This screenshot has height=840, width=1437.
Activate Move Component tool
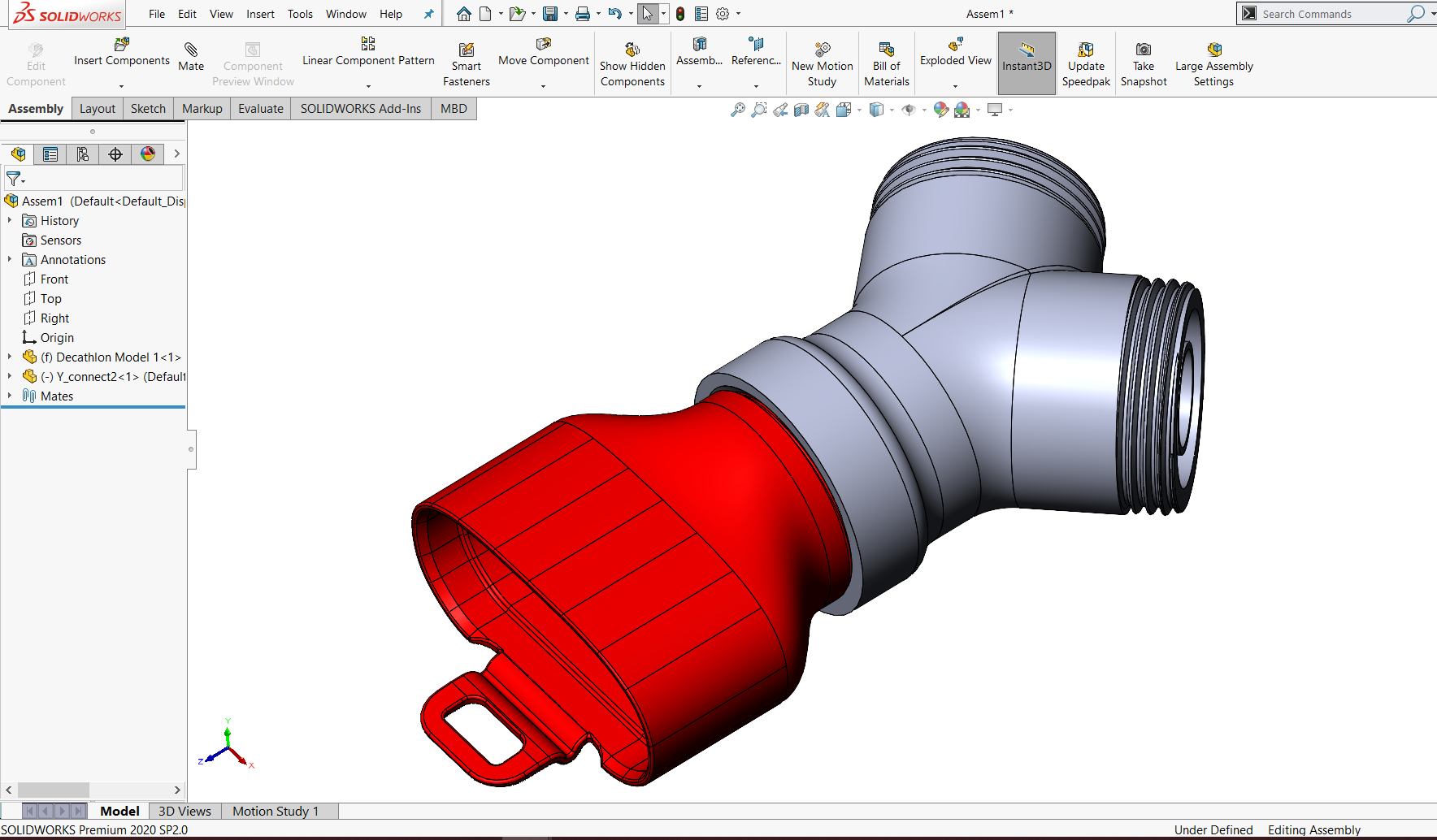[x=544, y=52]
